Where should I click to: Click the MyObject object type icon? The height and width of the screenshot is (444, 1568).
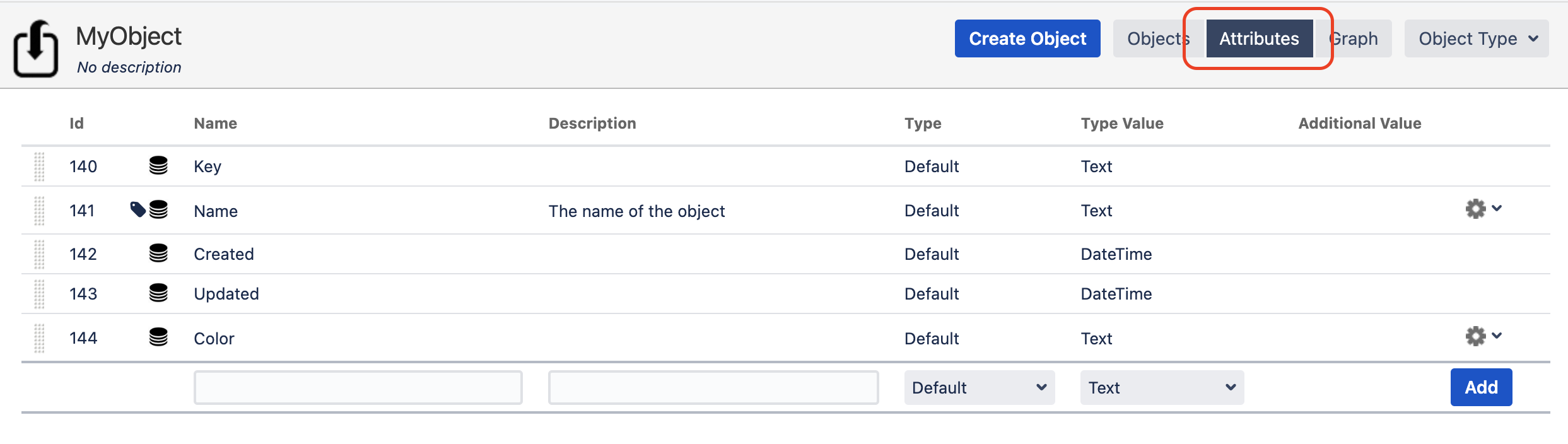tap(36, 49)
